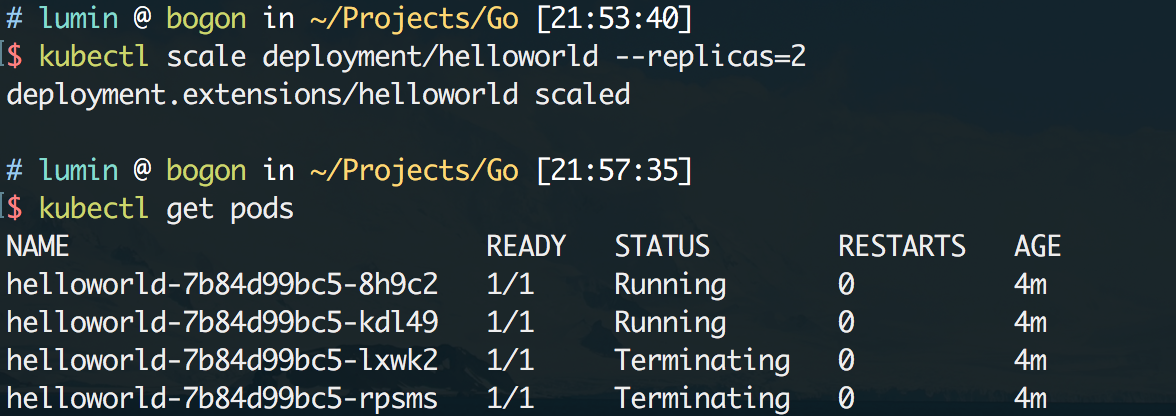Click the RESTARTS column header
The height and width of the screenshot is (416, 1176).
click(902, 246)
